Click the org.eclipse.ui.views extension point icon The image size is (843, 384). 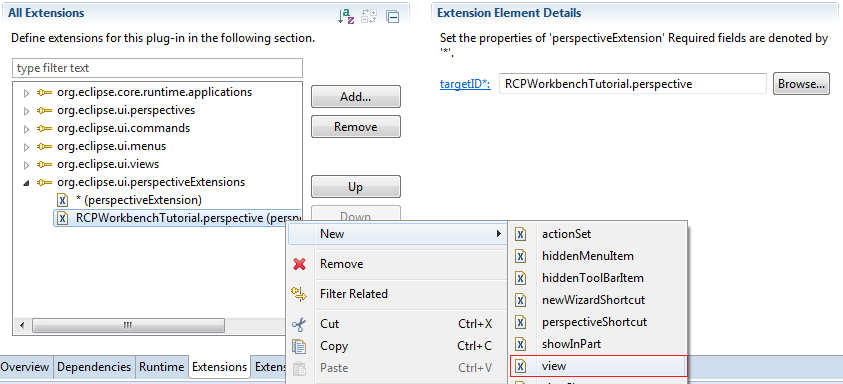click(44, 164)
